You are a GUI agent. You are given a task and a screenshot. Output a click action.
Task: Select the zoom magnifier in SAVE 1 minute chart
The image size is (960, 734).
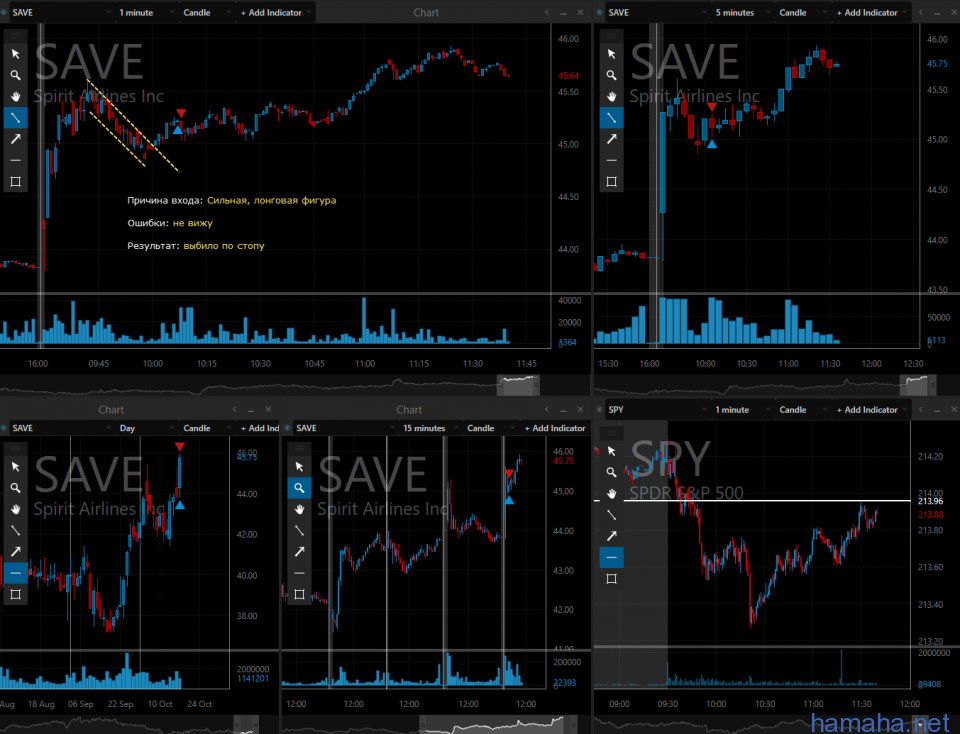click(x=15, y=75)
